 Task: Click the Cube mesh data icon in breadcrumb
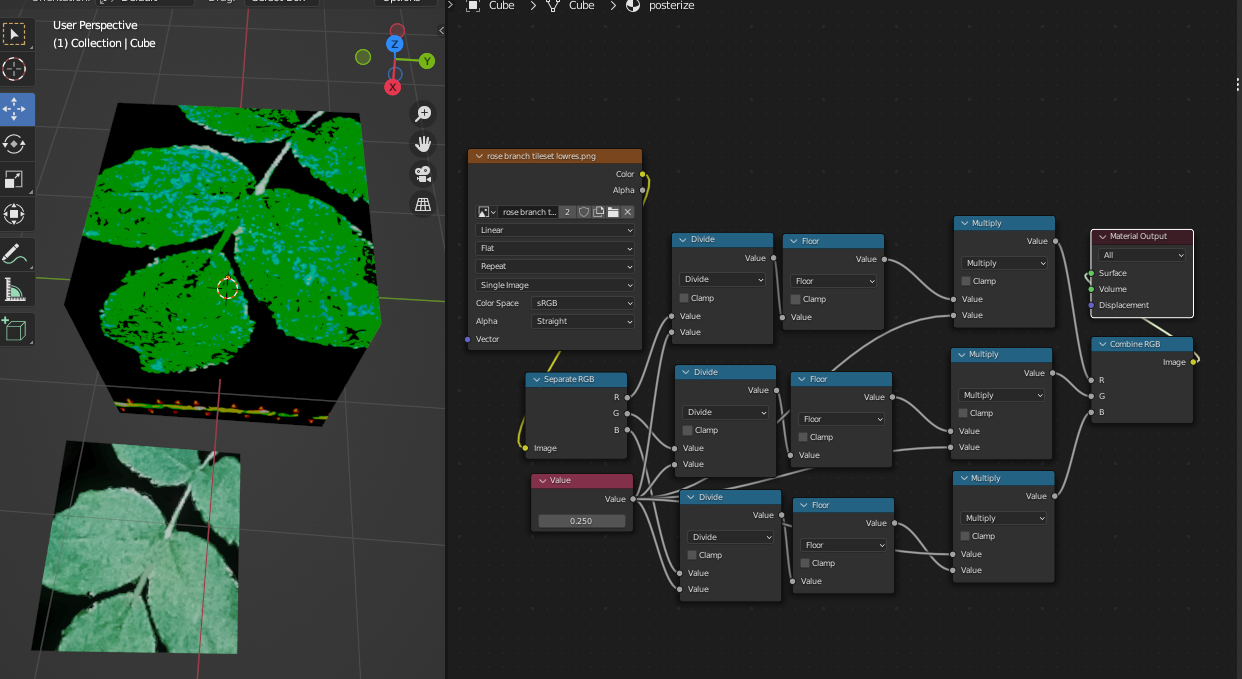[x=552, y=6]
